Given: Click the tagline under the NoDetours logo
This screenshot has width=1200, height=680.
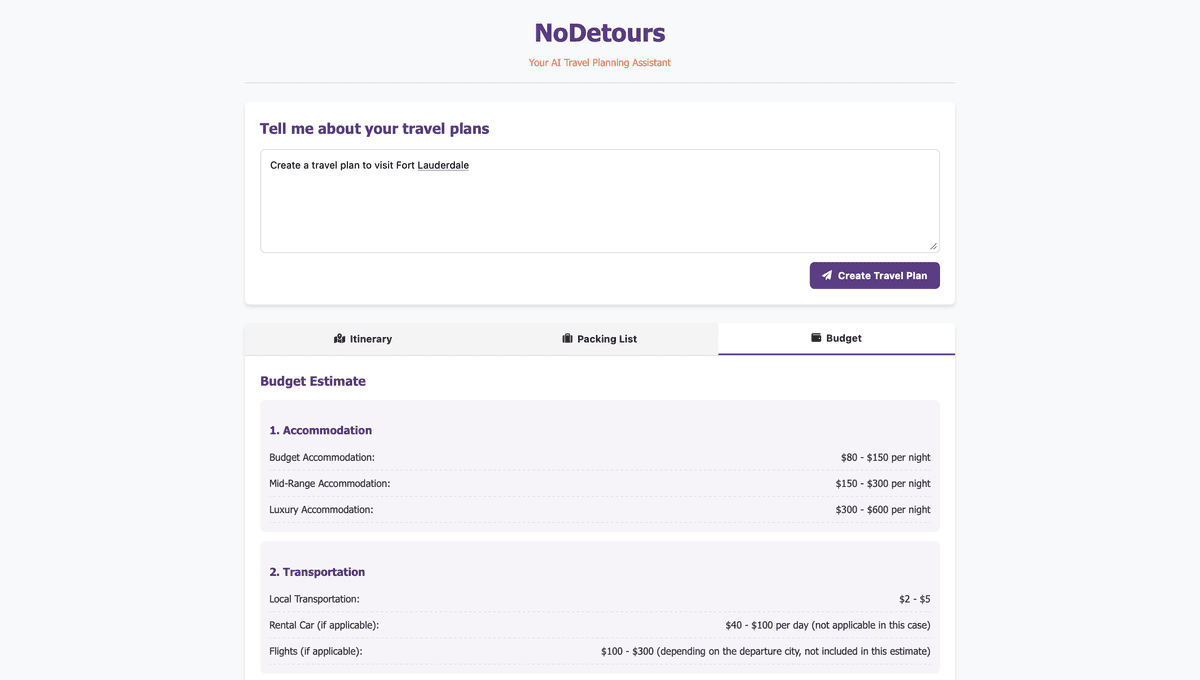Looking at the screenshot, I should [x=599, y=62].
